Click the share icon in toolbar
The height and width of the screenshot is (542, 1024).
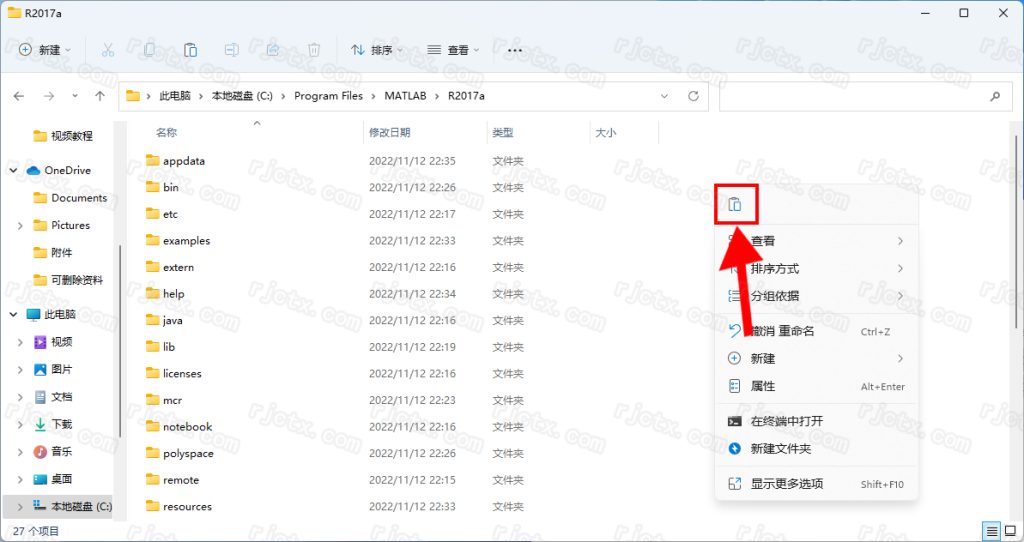[273, 50]
